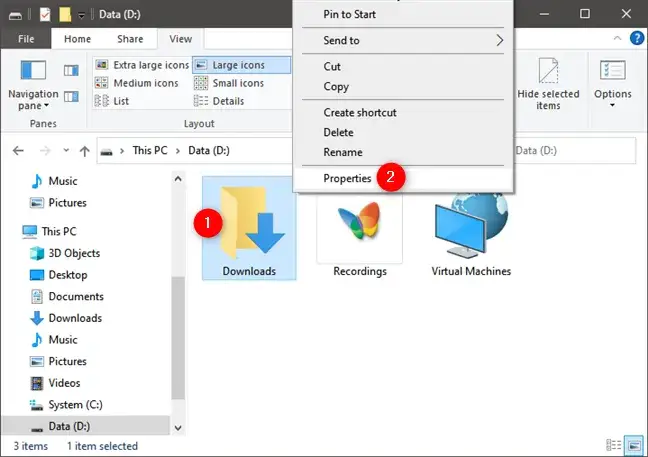The width and height of the screenshot is (648, 457).
Task: Choose Cut in the context menu
Action: (x=403, y=67)
